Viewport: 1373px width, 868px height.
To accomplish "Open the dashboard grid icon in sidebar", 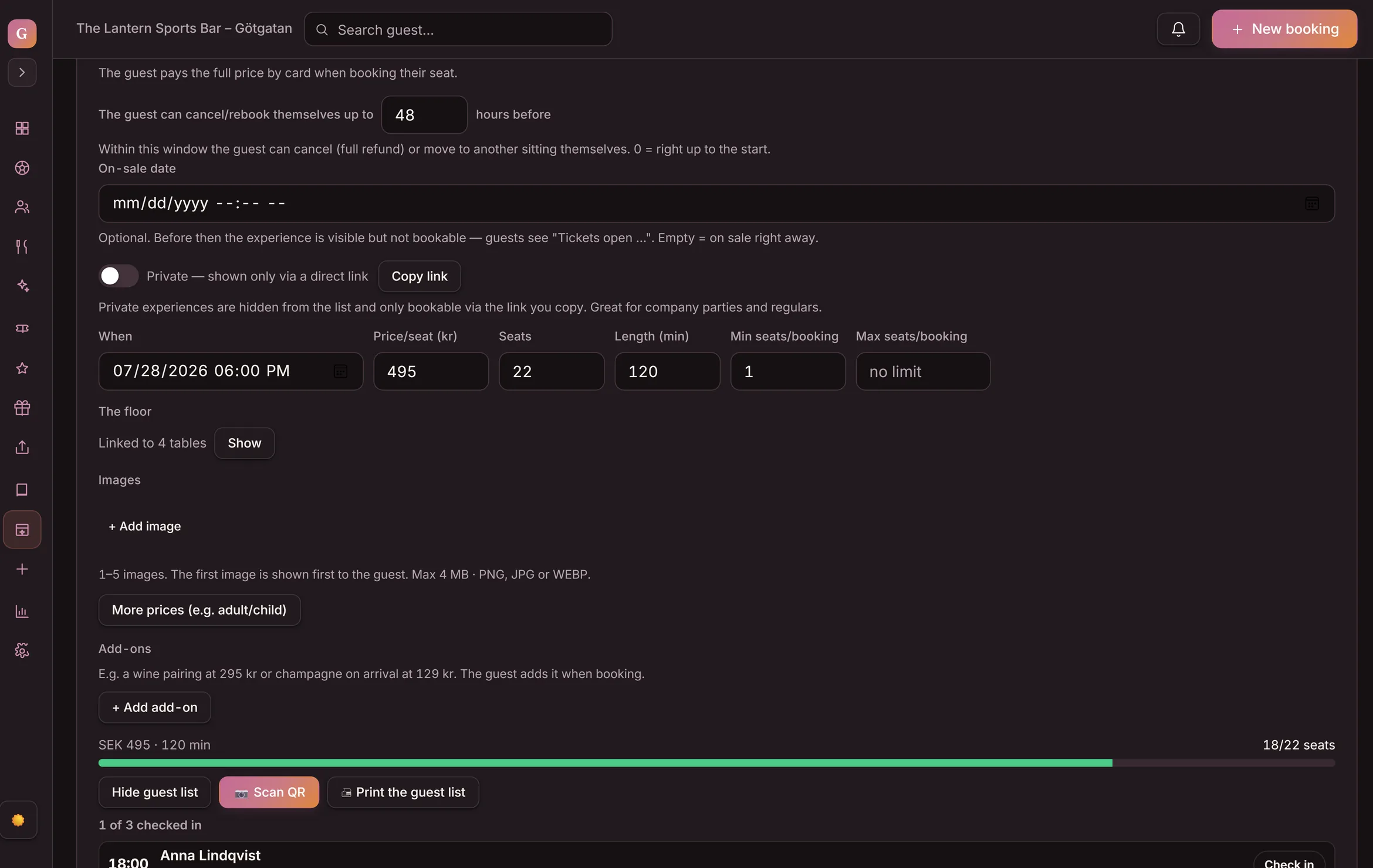I will (x=22, y=128).
